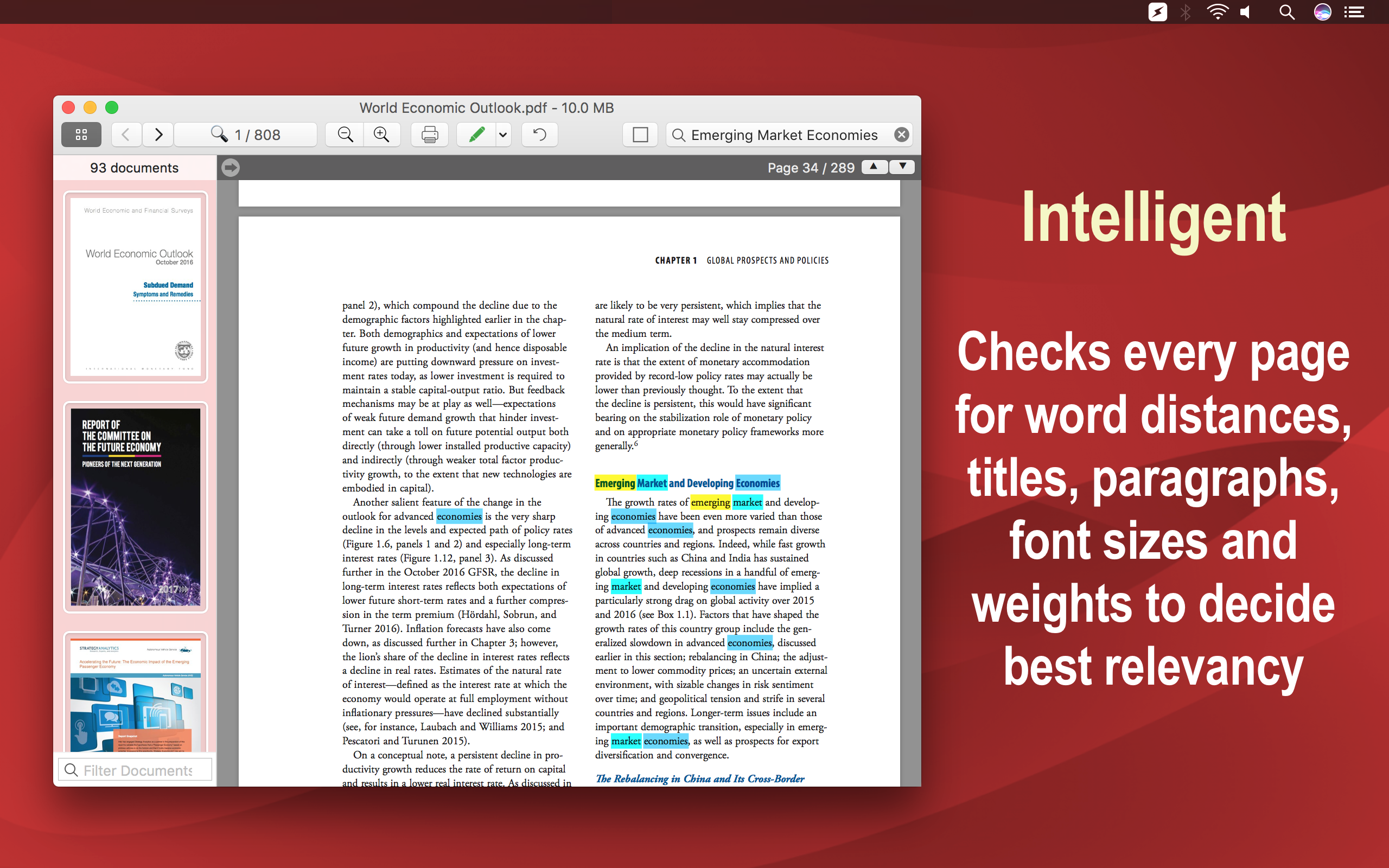Go forward with the right chevron button
This screenshot has height=868, width=1389.
click(158, 135)
